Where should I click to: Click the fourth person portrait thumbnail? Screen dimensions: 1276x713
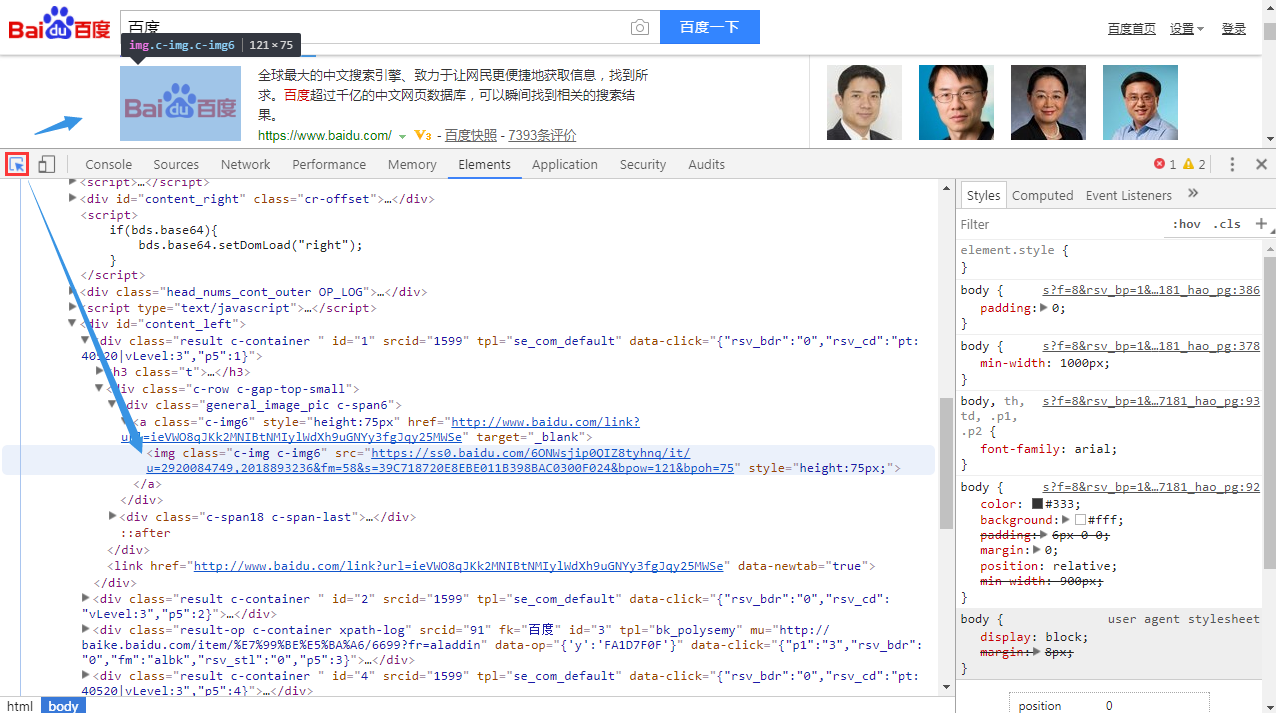tap(1140, 103)
